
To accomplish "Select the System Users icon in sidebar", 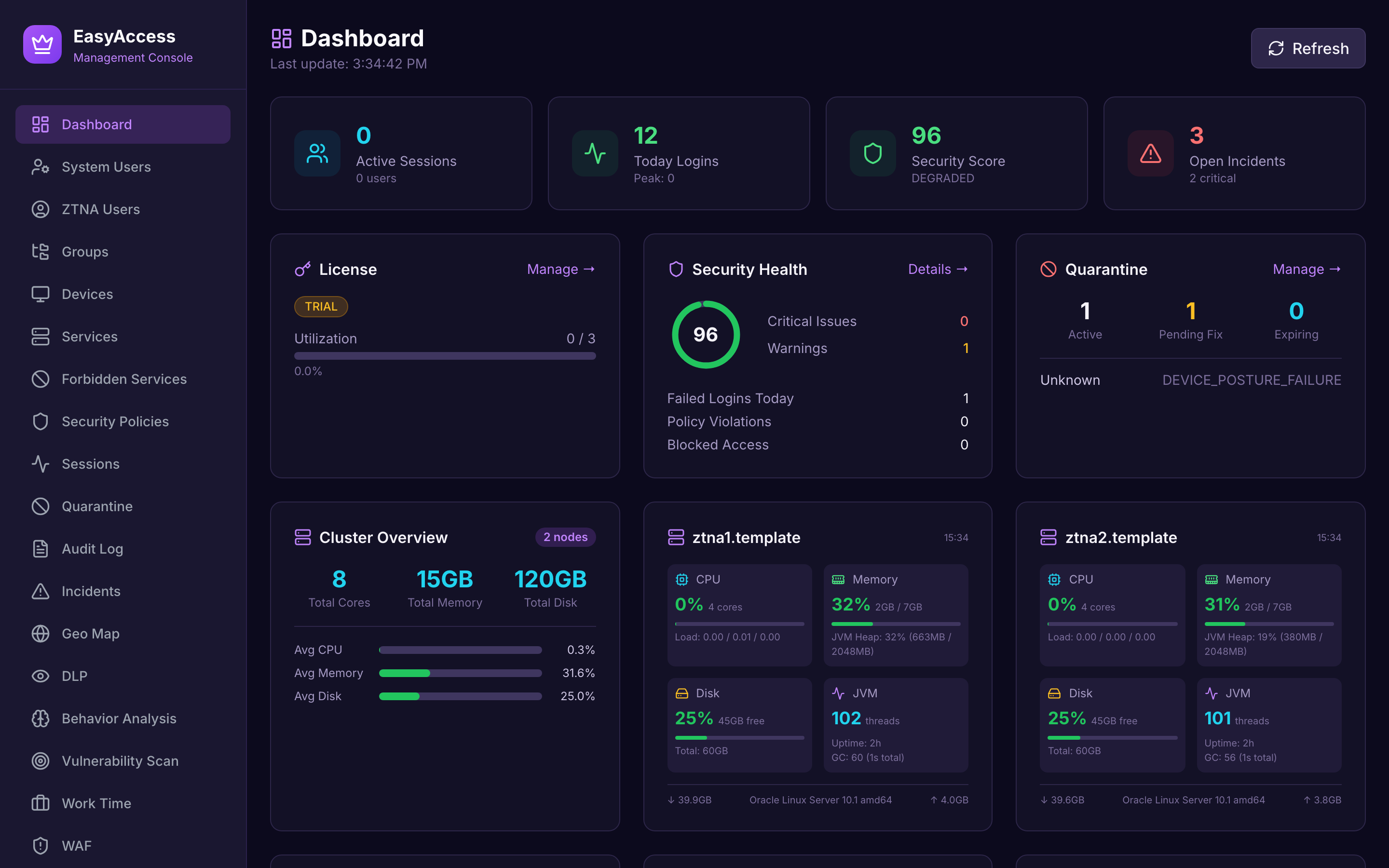I will (x=40, y=166).
